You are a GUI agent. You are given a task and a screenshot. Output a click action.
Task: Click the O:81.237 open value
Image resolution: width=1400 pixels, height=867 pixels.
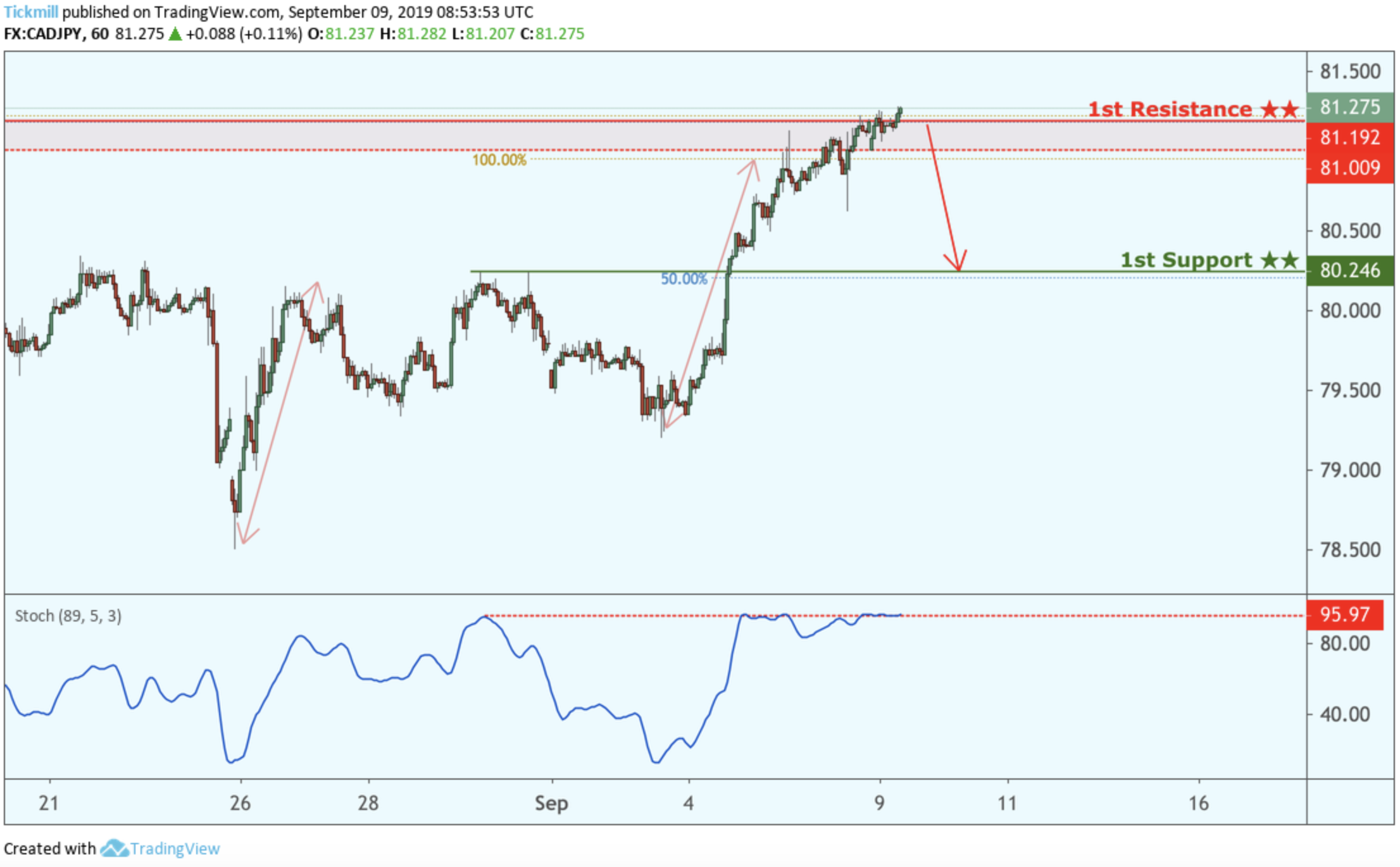coord(341,34)
